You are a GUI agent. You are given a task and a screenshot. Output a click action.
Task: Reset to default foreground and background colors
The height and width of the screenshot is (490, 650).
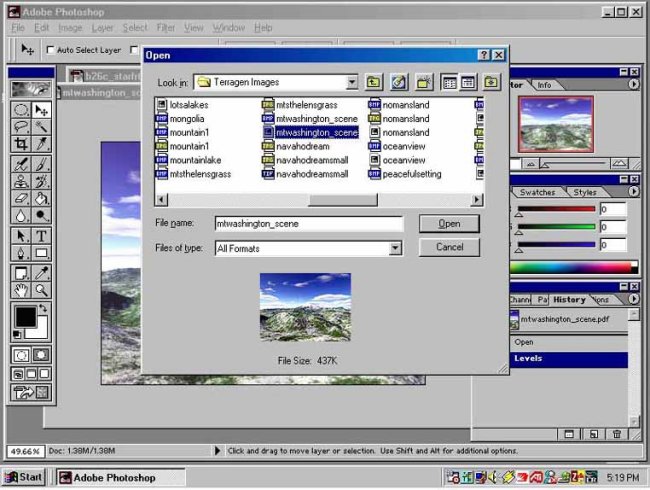coord(17,334)
